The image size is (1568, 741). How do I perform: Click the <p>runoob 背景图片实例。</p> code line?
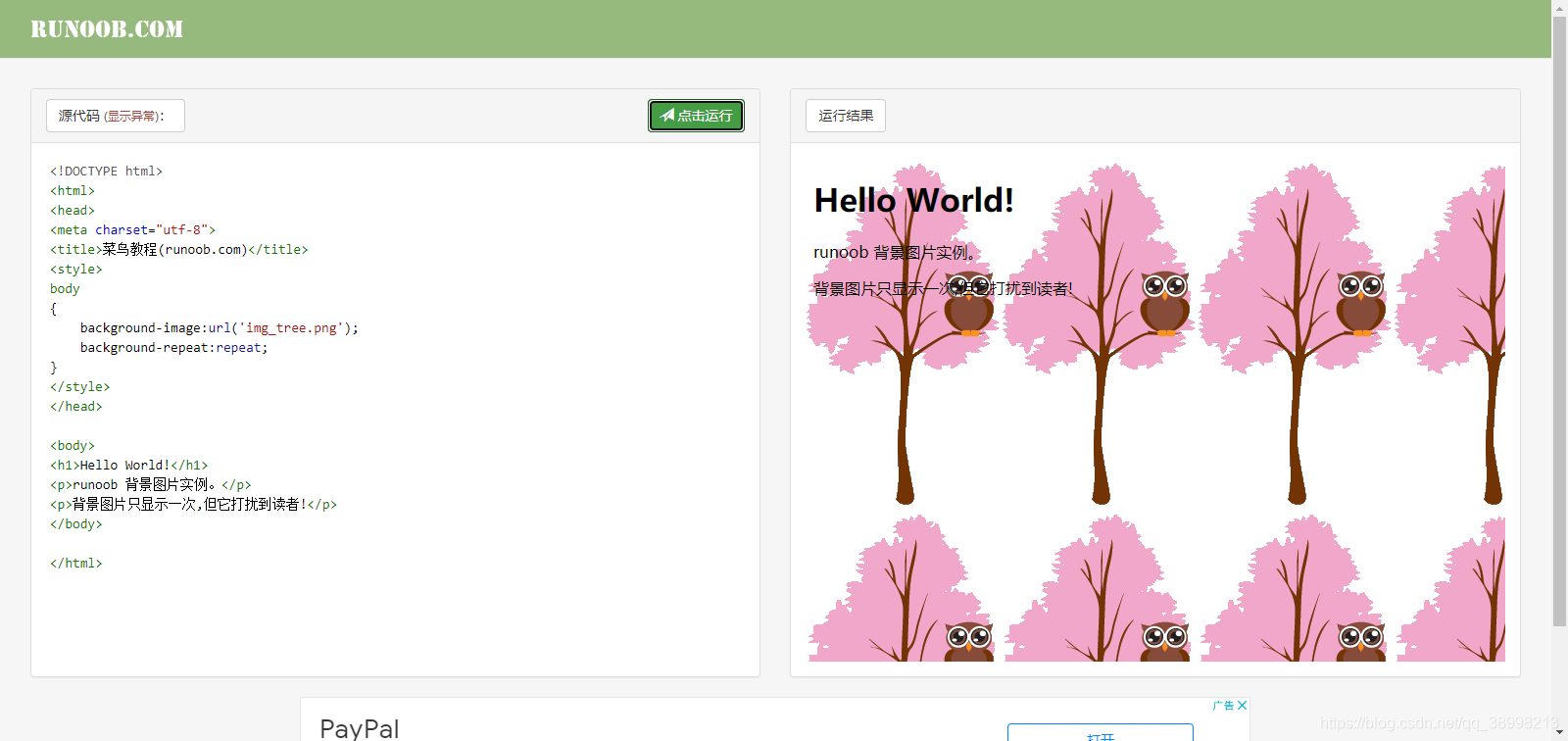[151, 485]
